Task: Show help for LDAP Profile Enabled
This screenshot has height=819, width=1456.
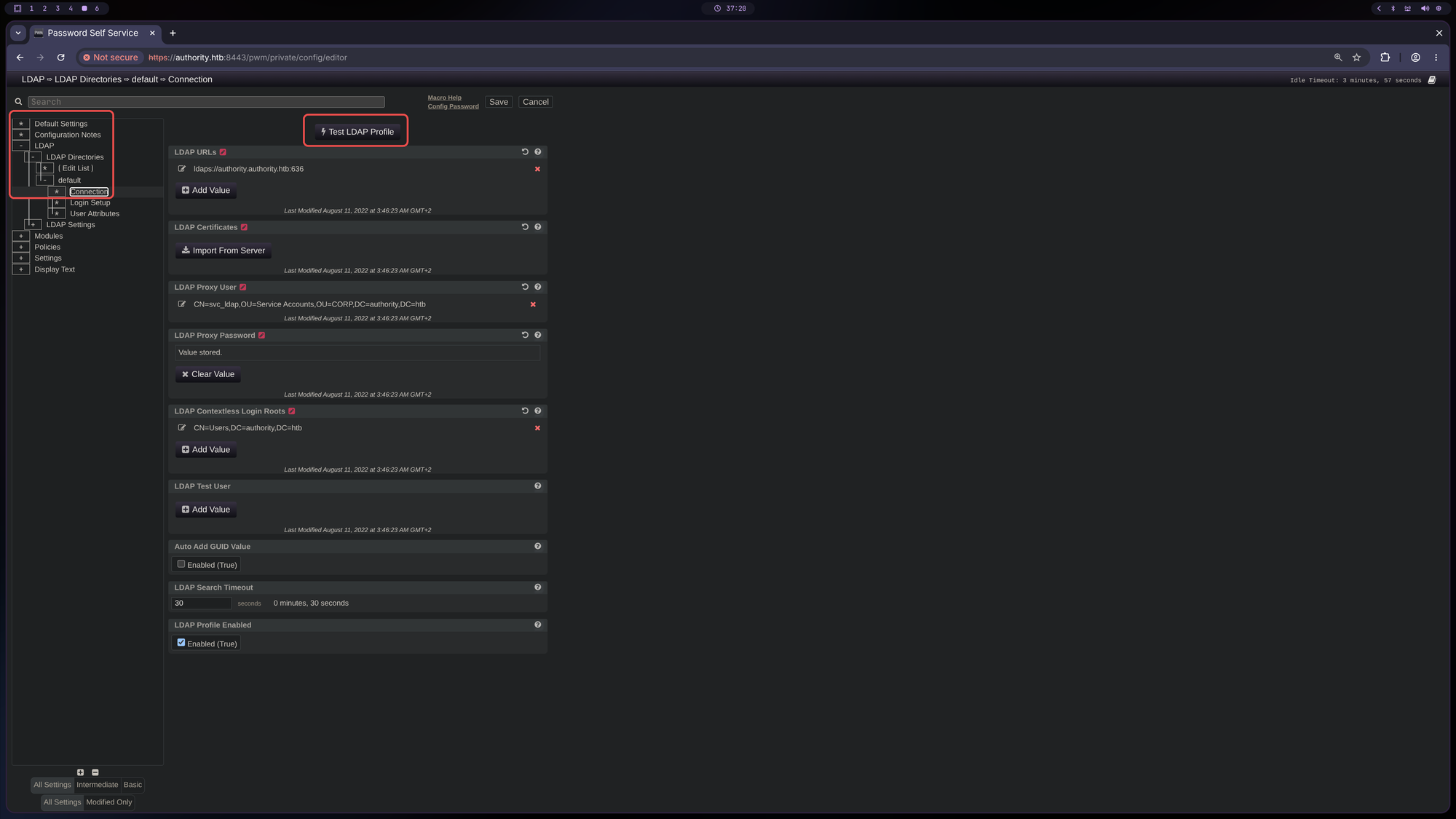Action: tap(538, 625)
